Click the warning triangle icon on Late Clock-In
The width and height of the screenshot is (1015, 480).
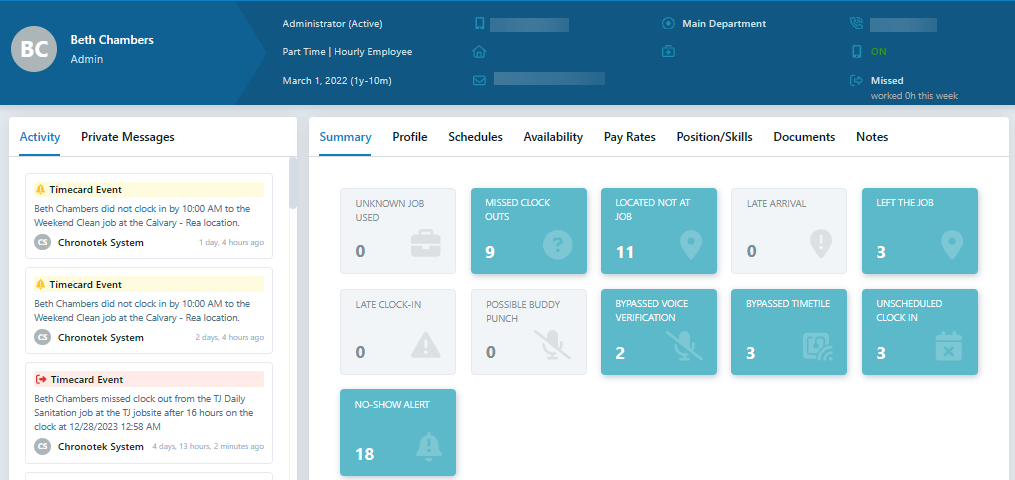(x=425, y=345)
